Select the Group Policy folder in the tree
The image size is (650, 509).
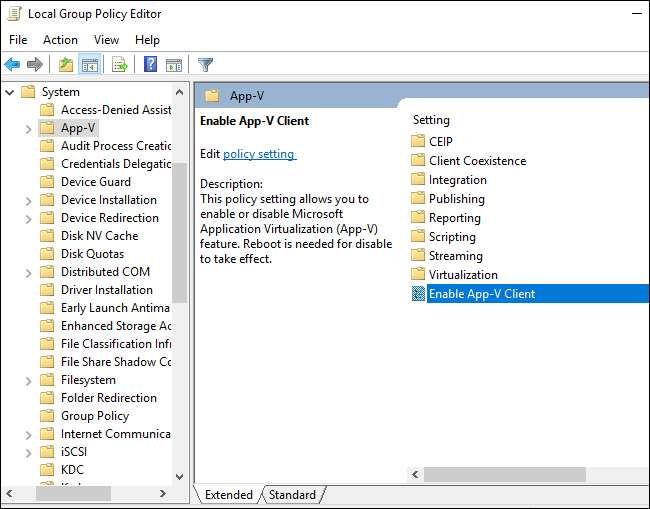tap(94, 416)
